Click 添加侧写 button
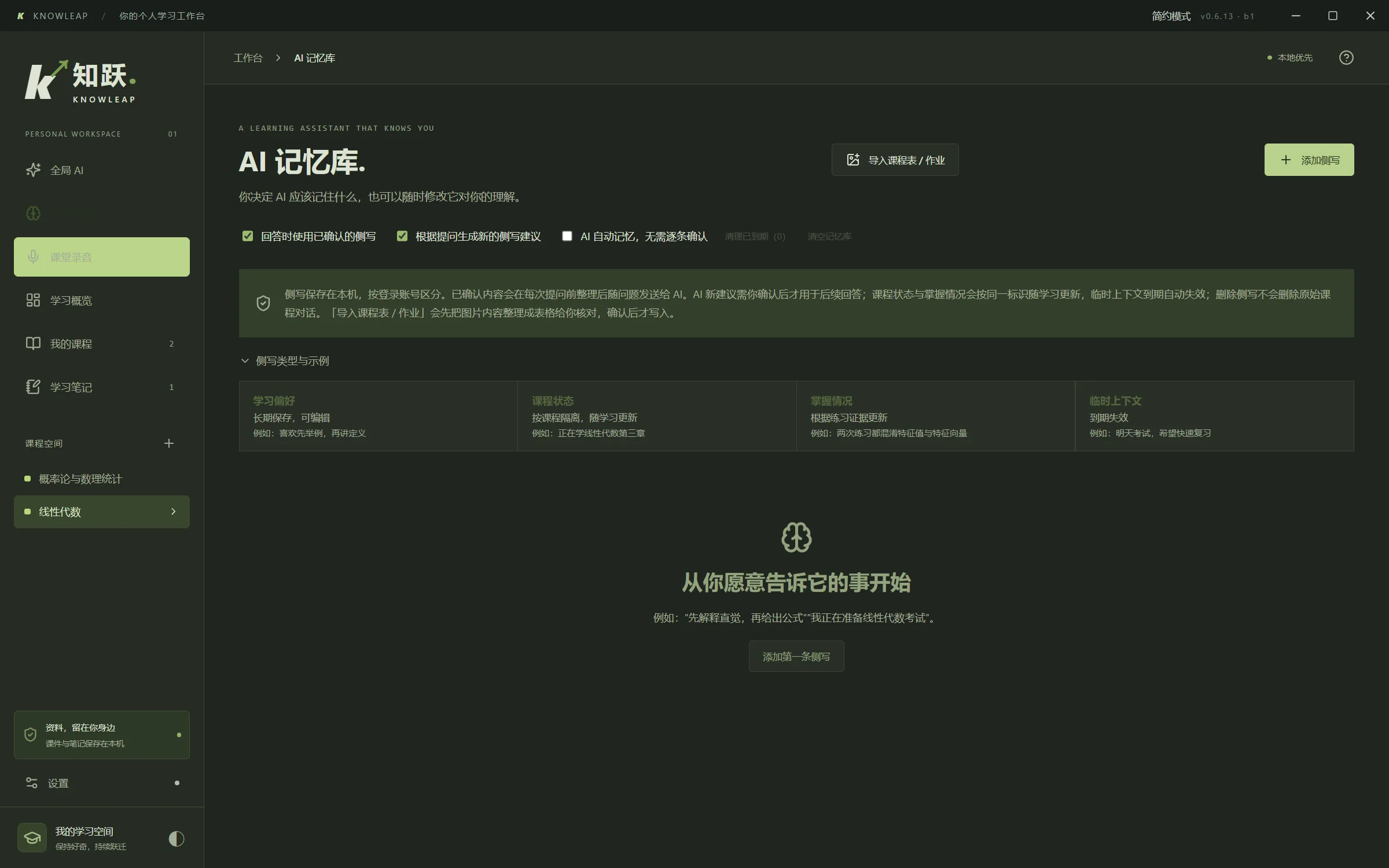This screenshot has width=1389, height=868. (1309, 160)
